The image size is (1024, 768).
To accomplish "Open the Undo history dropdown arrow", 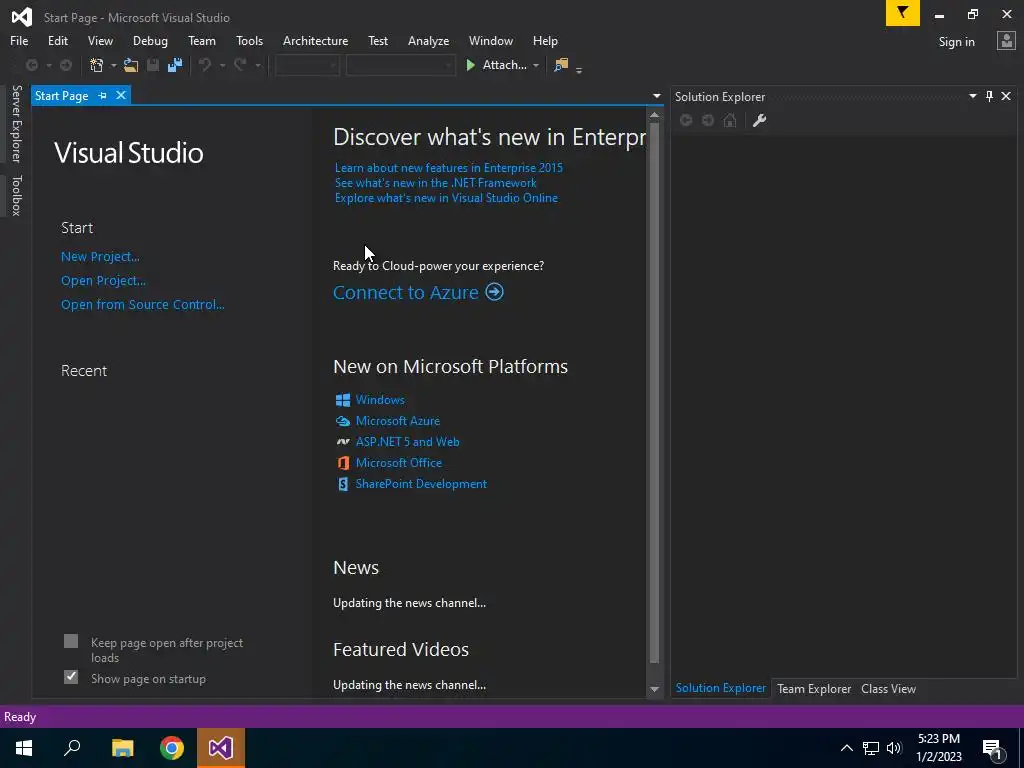I will pos(222,65).
